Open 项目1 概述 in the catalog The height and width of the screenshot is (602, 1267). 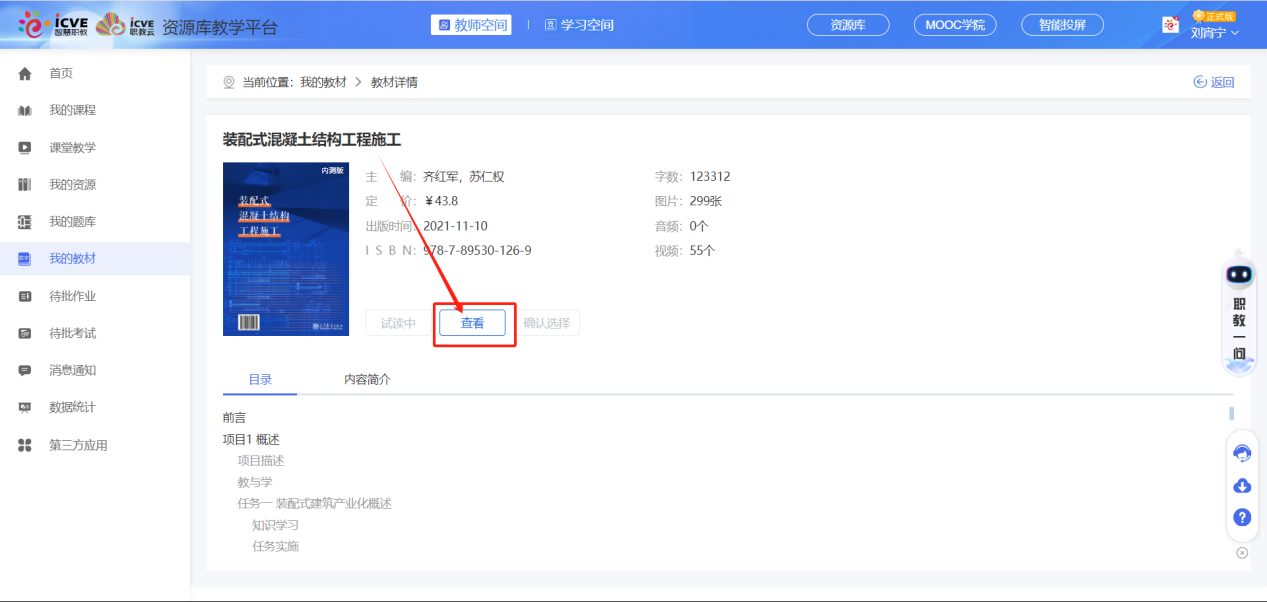pyautogui.click(x=250, y=439)
